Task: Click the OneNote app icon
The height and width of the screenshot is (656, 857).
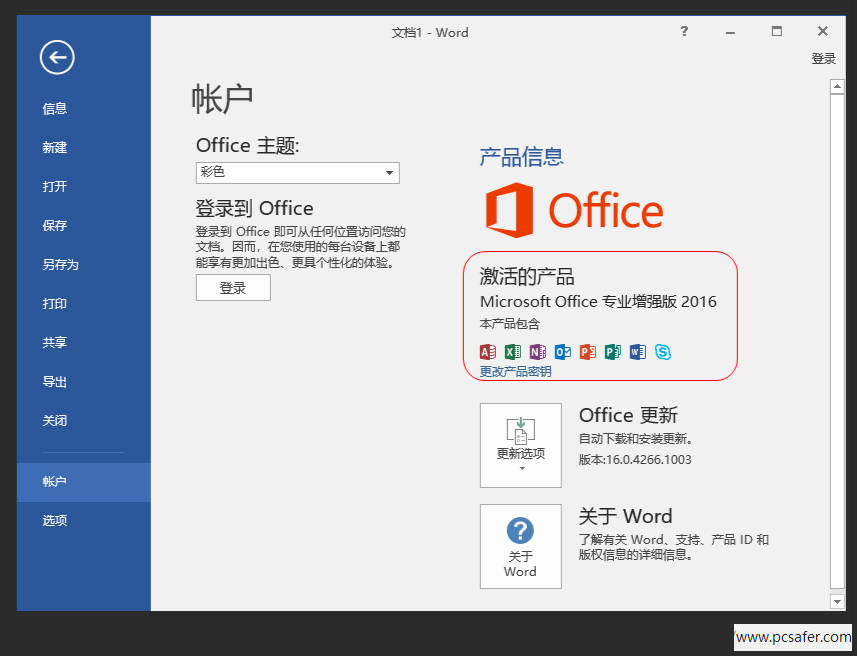Action: (x=538, y=352)
